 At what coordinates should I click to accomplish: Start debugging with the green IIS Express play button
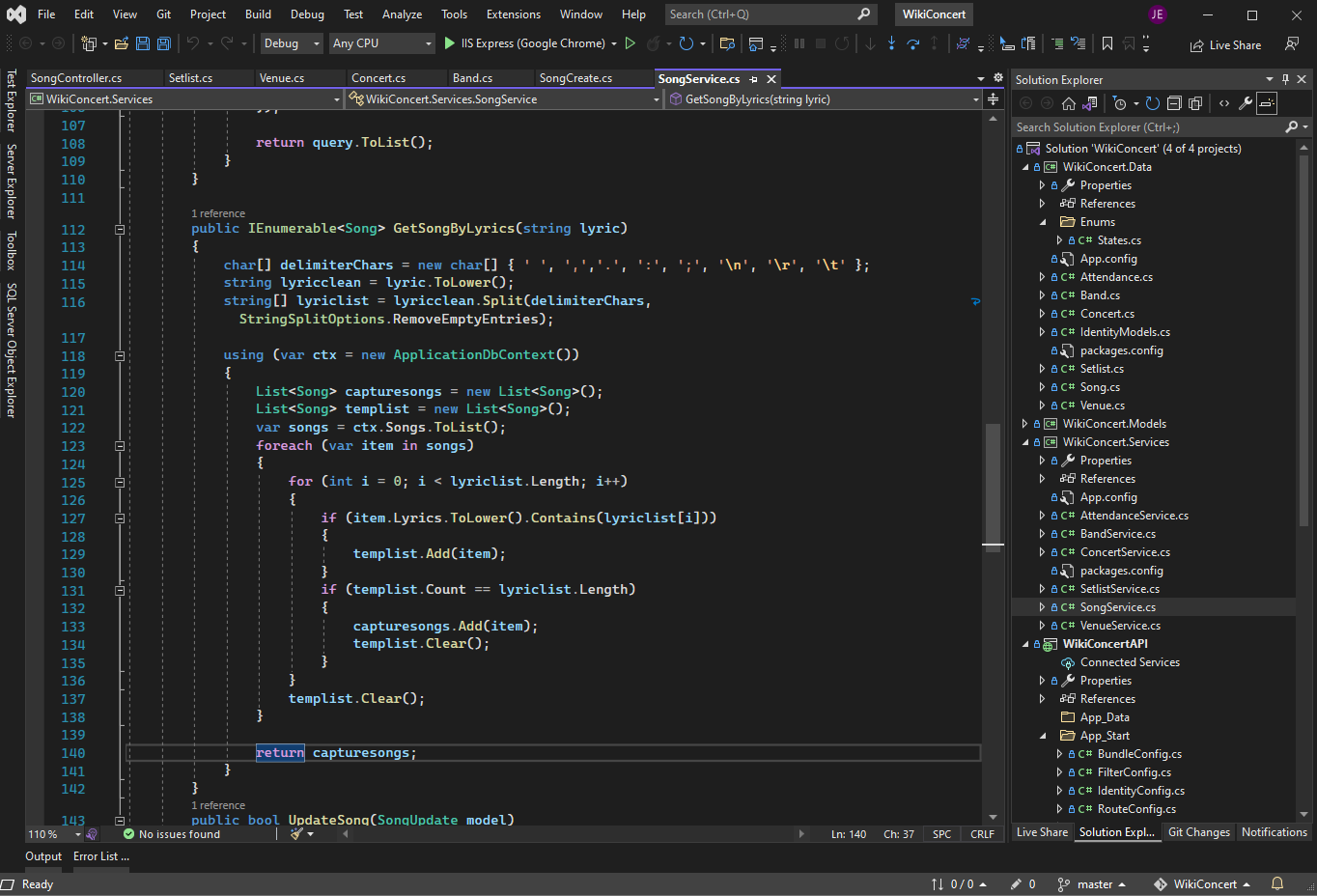pyautogui.click(x=449, y=43)
